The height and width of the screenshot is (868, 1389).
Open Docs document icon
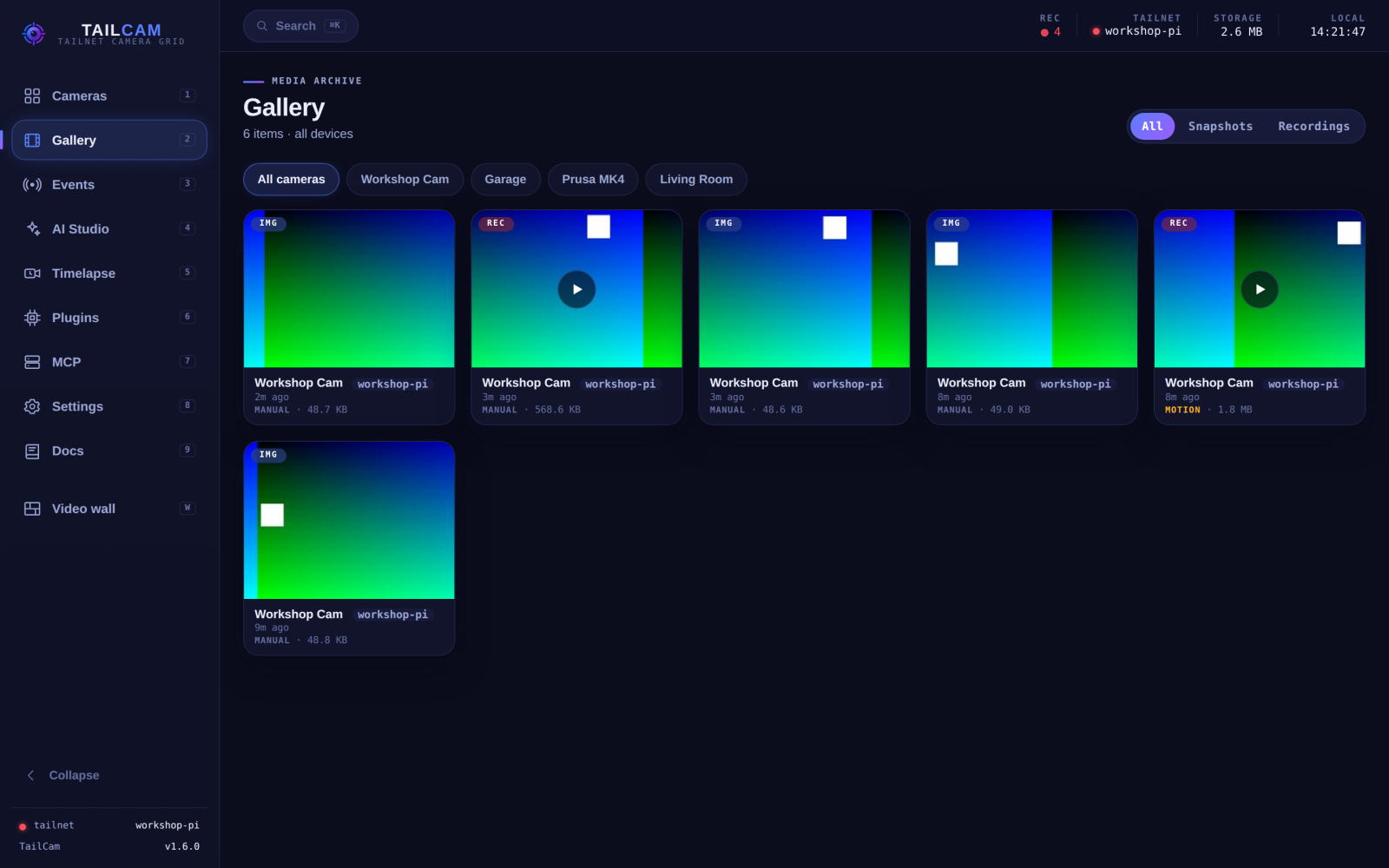coord(32,450)
